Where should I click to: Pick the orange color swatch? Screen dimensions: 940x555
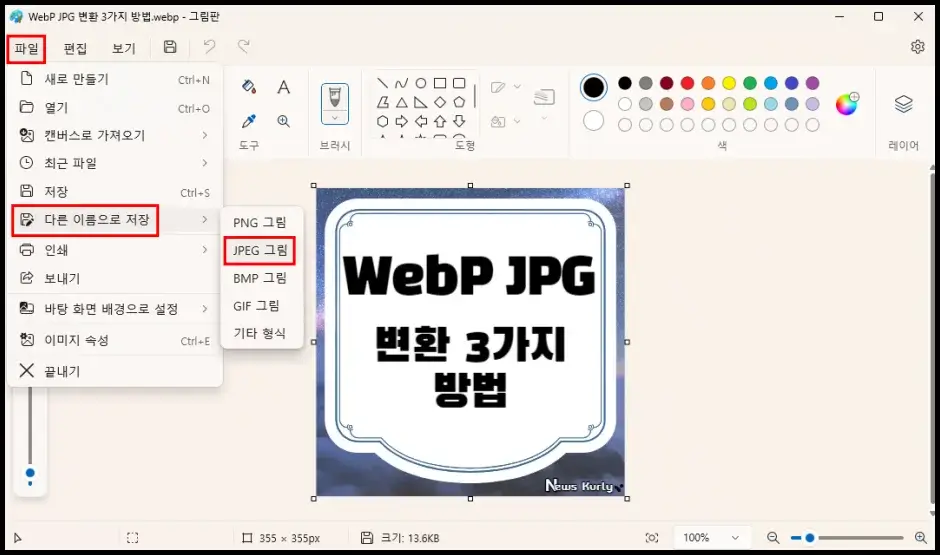pos(708,83)
